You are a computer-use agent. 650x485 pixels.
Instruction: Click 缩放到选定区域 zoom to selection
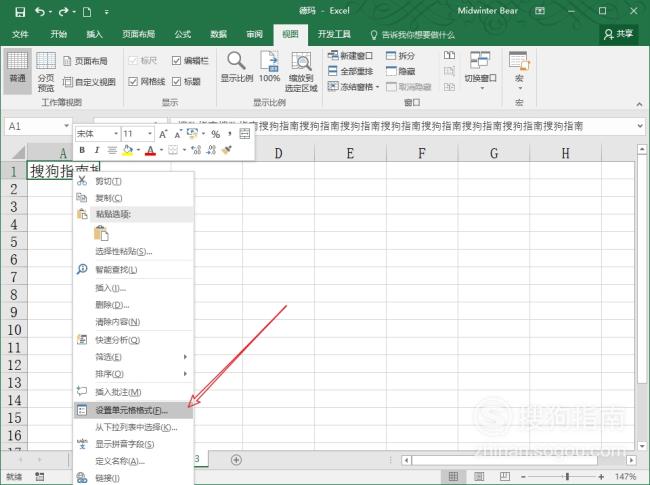click(x=301, y=71)
